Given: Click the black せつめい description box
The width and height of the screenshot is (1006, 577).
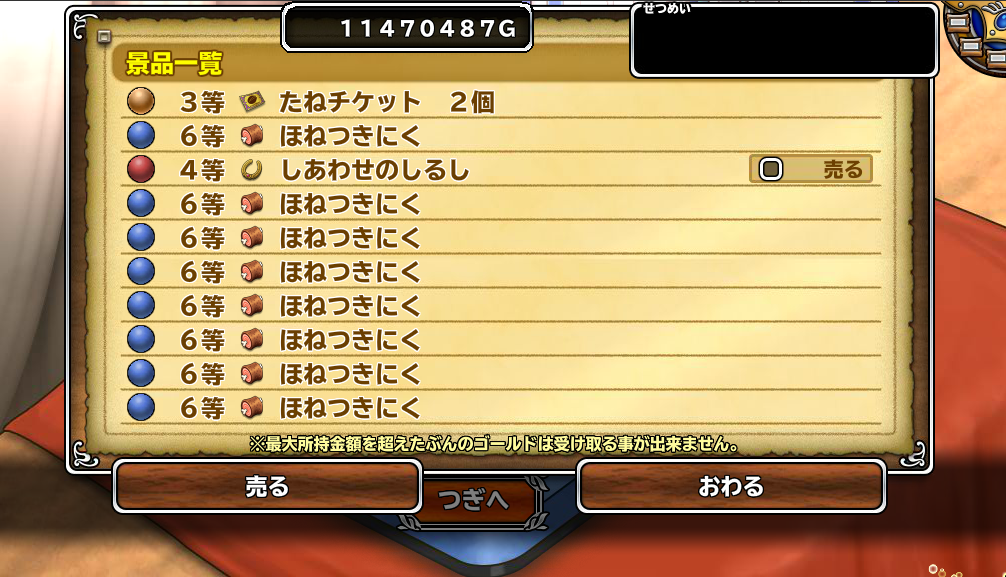Looking at the screenshot, I should (x=784, y=40).
